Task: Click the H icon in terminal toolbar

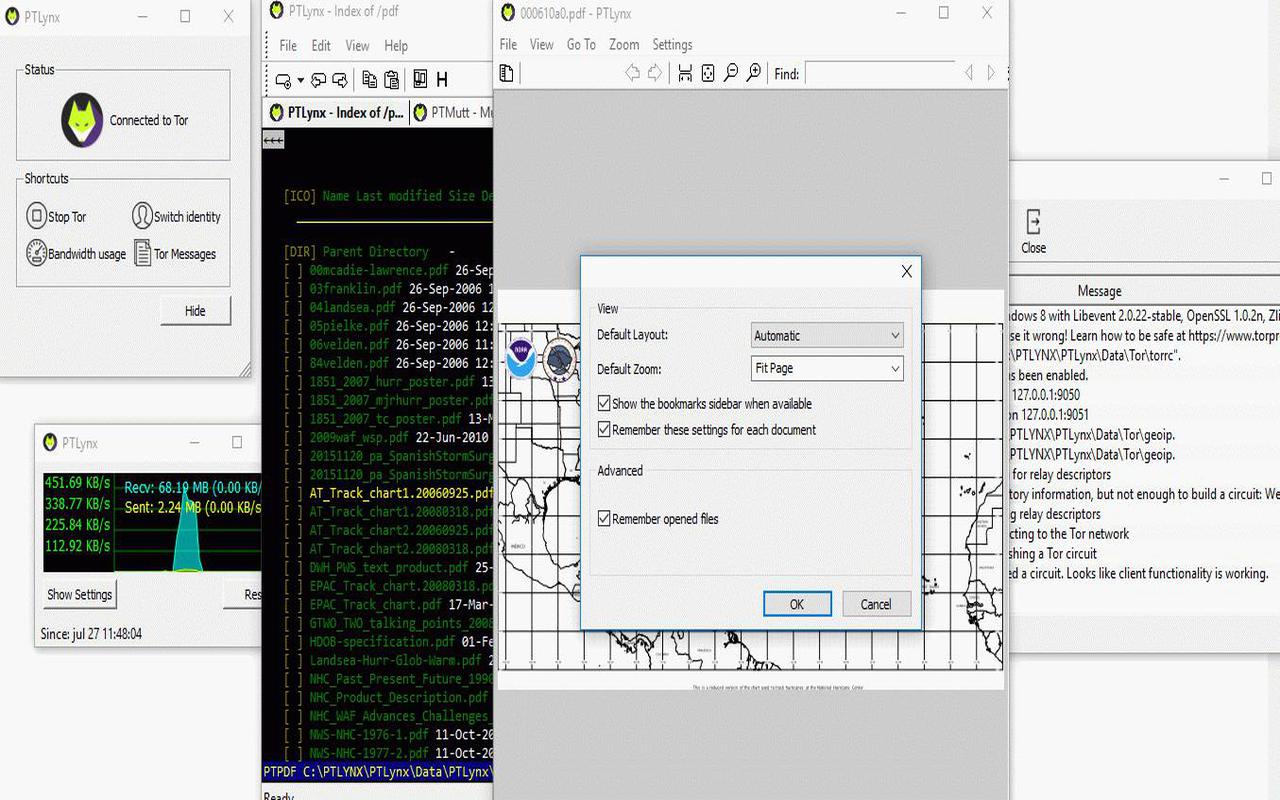Action: (x=442, y=80)
